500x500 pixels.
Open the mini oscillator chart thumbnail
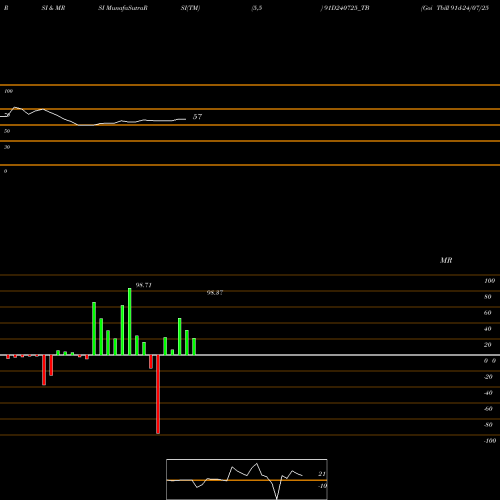click(247, 479)
